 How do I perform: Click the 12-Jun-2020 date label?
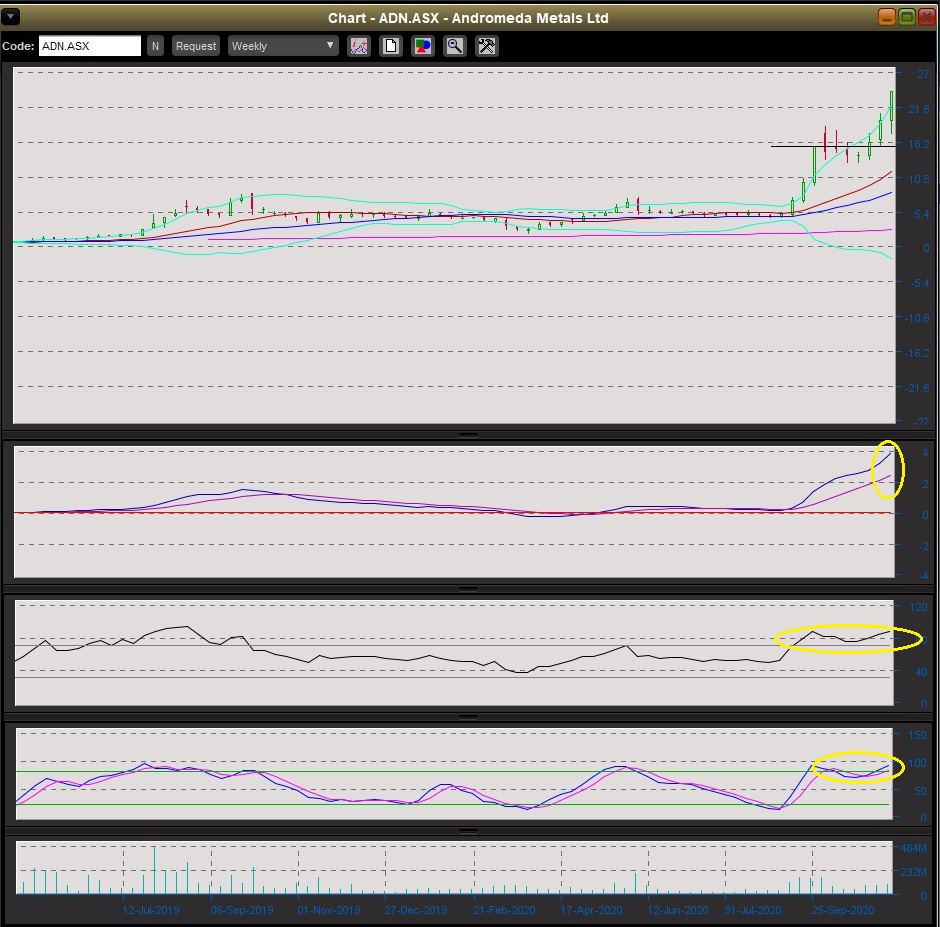[677, 910]
